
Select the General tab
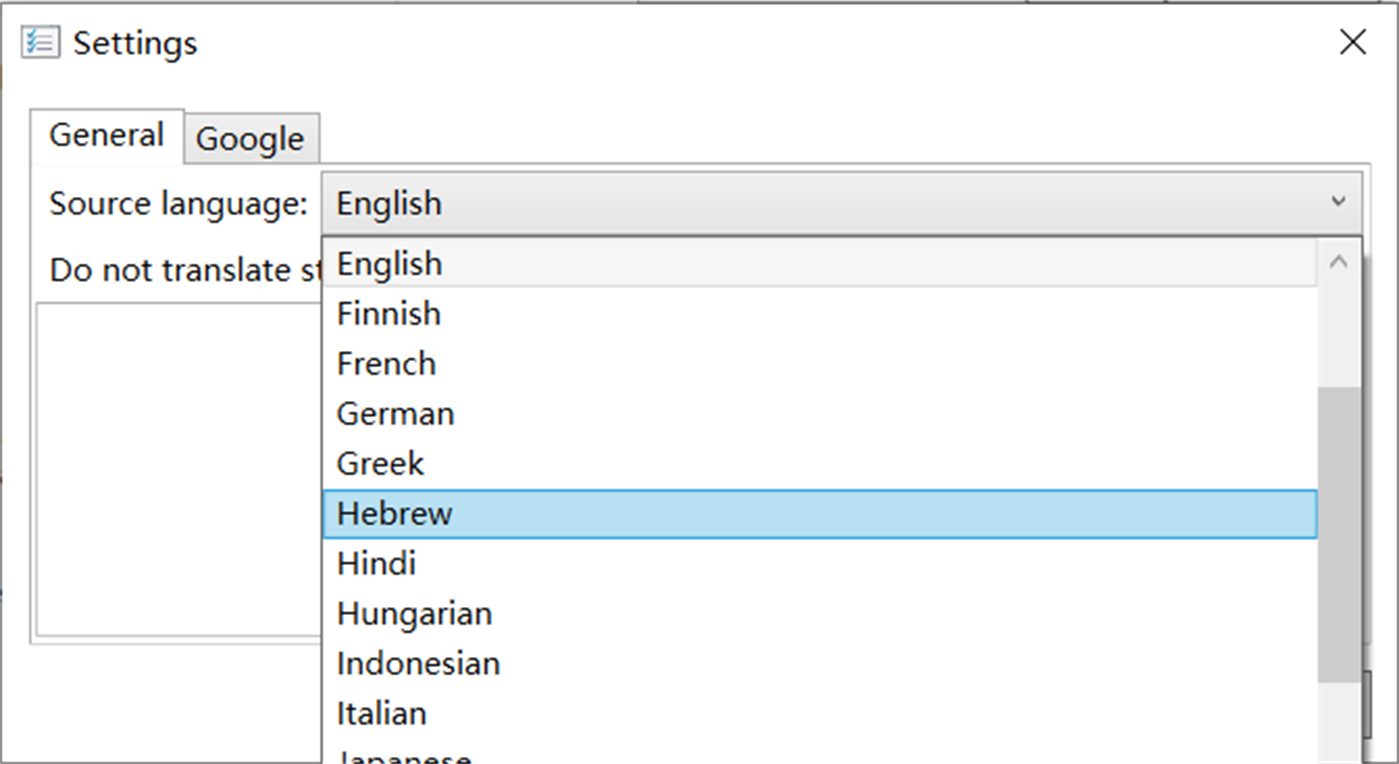[x=105, y=134]
